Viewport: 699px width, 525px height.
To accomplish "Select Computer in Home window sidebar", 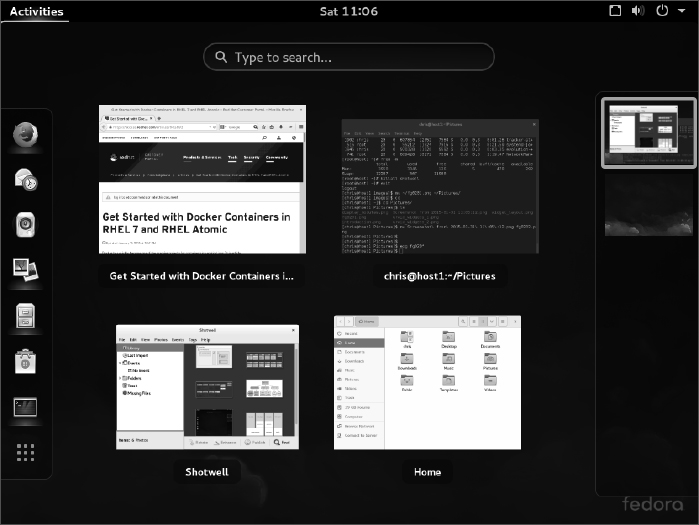I will pyautogui.click(x=359, y=417).
